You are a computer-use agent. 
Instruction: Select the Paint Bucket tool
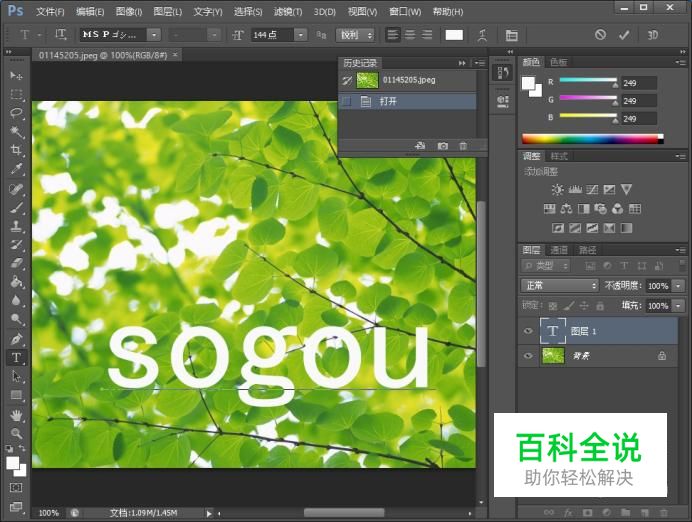16,282
